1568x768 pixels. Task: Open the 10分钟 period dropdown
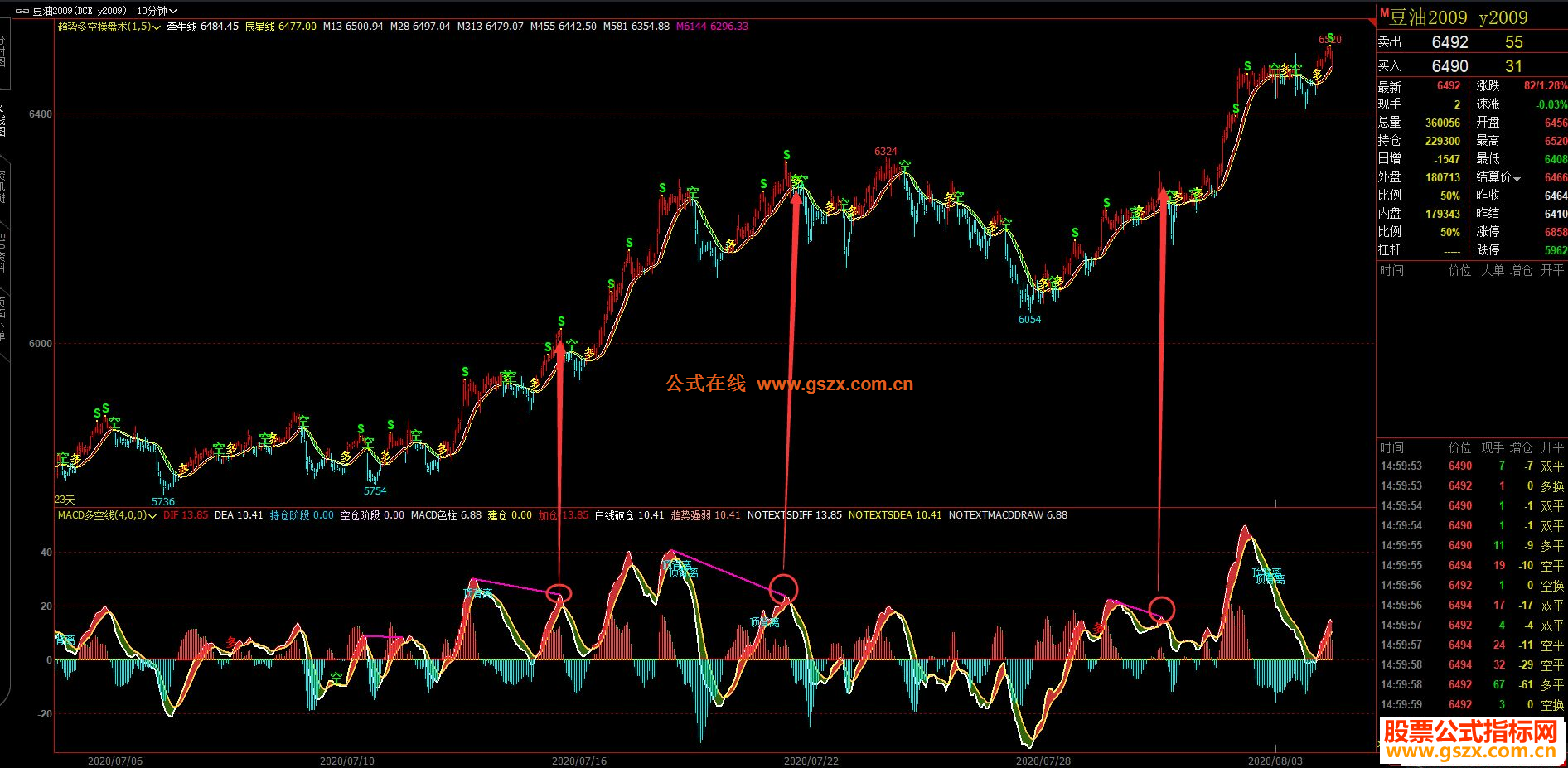click(x=157, y=11)
